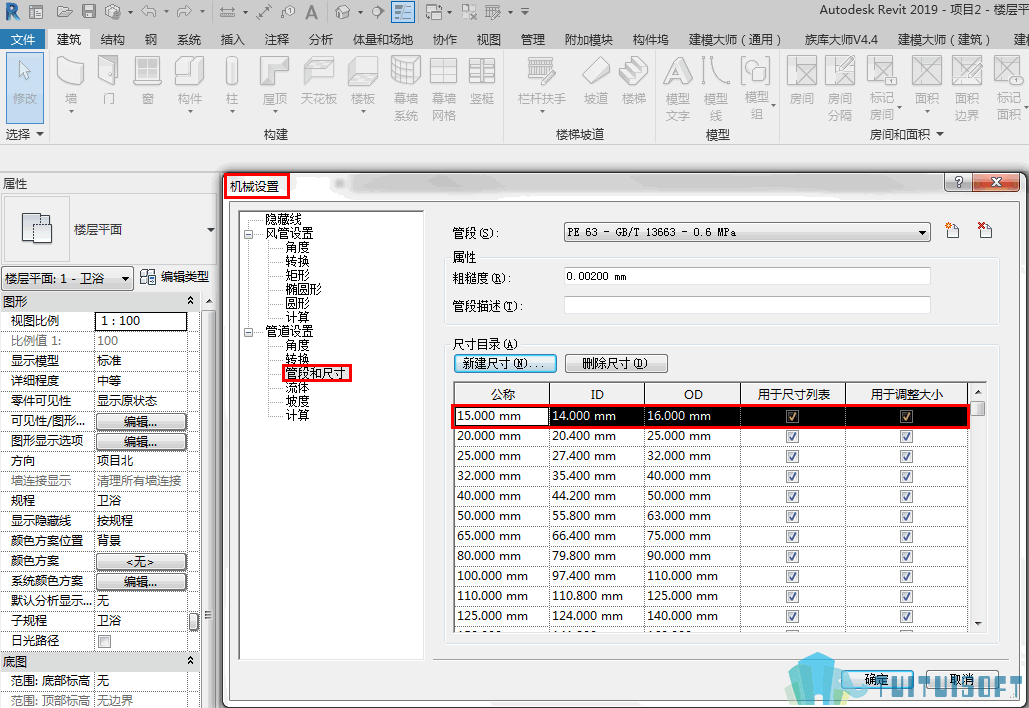The height and width of the screenshot is (708, 1029).
Task: Open the 管段 pipe segment dropdown
Action: click(x=747, y=232)
